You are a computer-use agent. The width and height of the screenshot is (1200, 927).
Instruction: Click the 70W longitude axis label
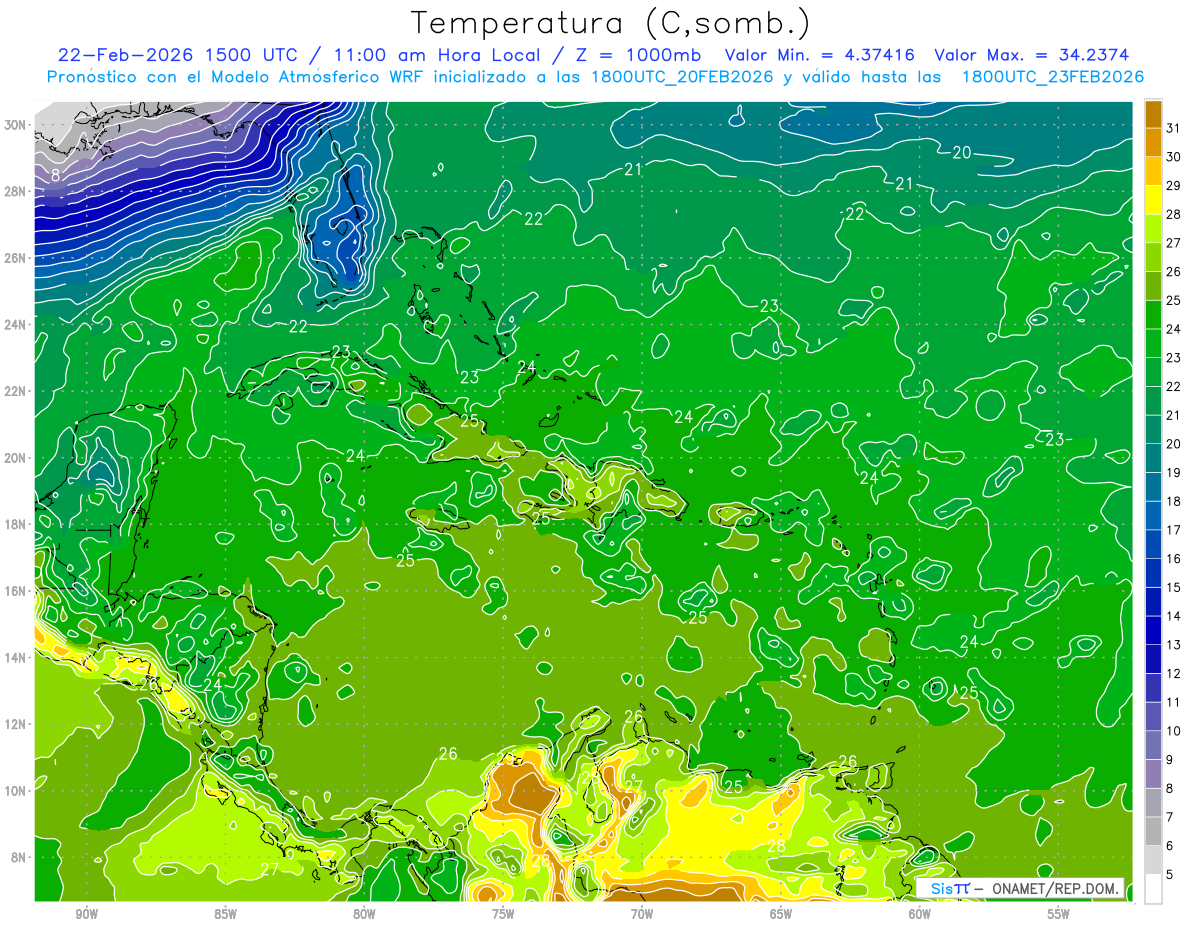[642, 914]
